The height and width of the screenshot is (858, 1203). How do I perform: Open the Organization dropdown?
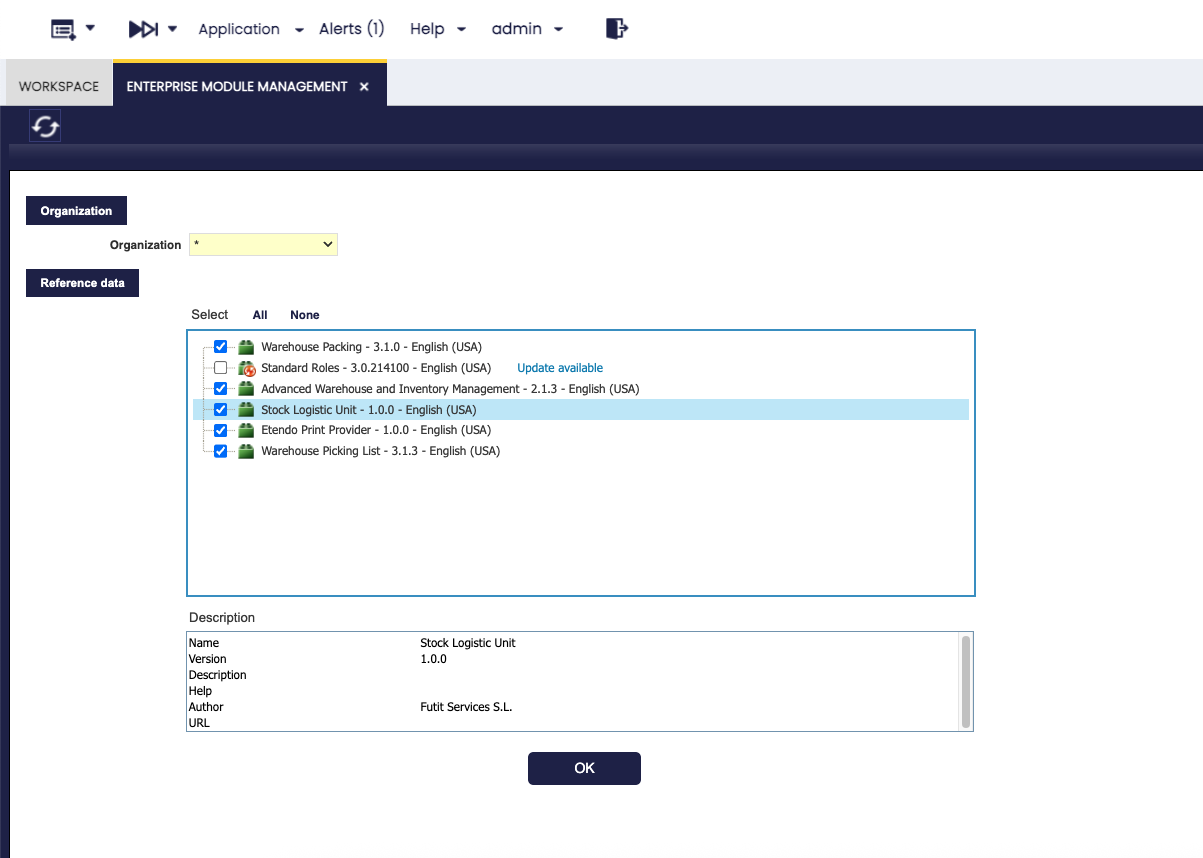[263, 244]
